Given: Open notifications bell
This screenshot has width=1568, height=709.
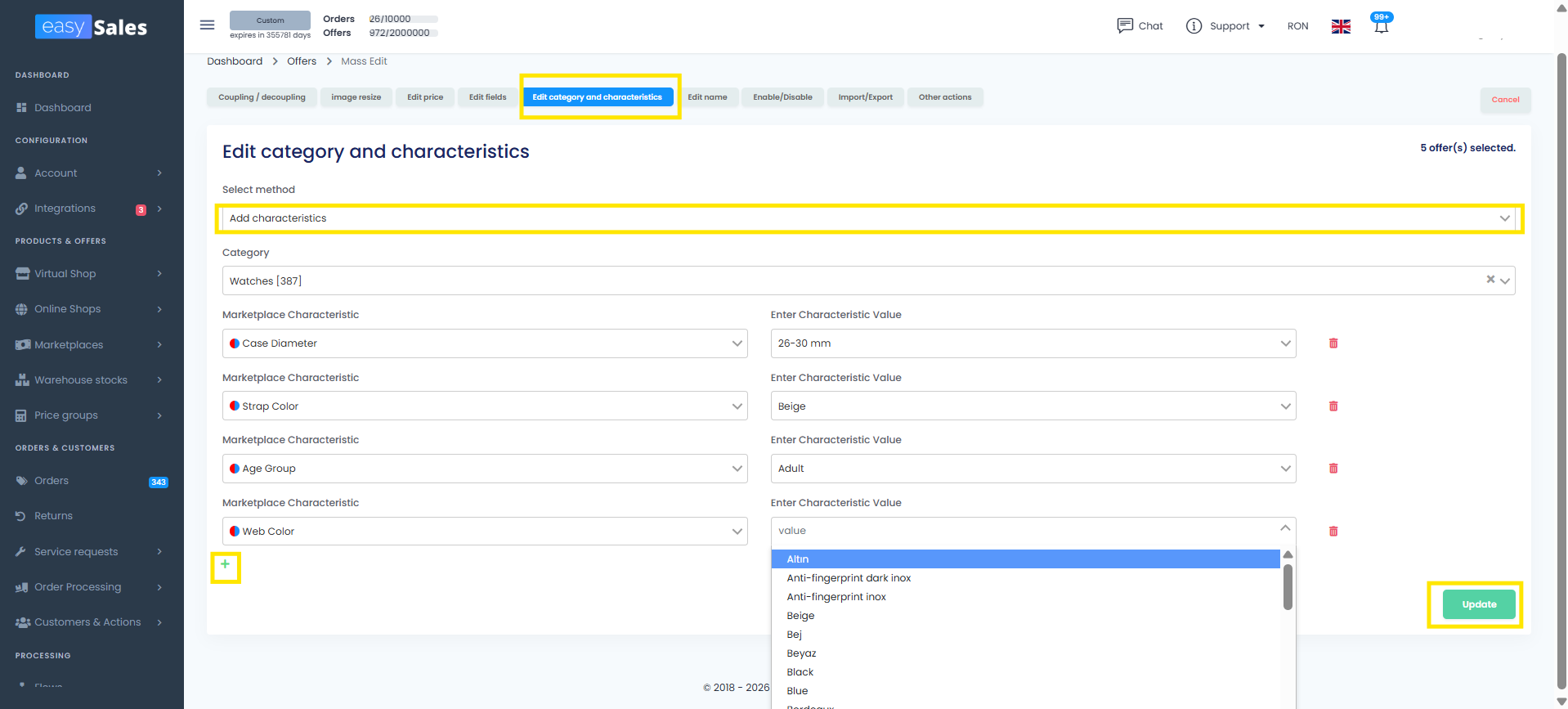Looking at the screenshot, I should coord(1381,26).
